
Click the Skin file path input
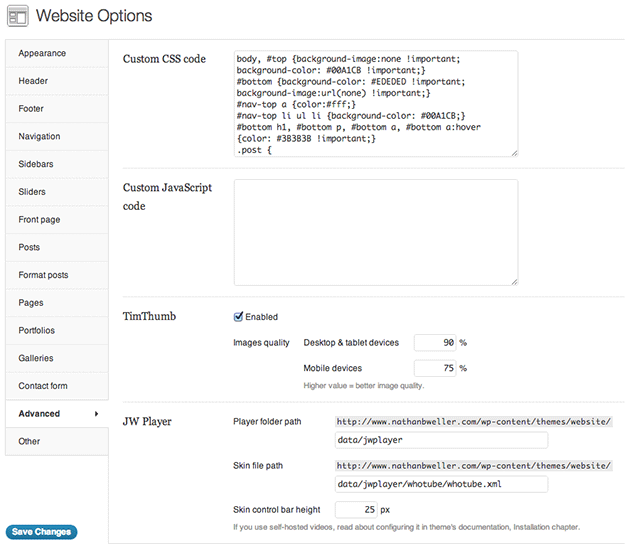click(440, 484)
